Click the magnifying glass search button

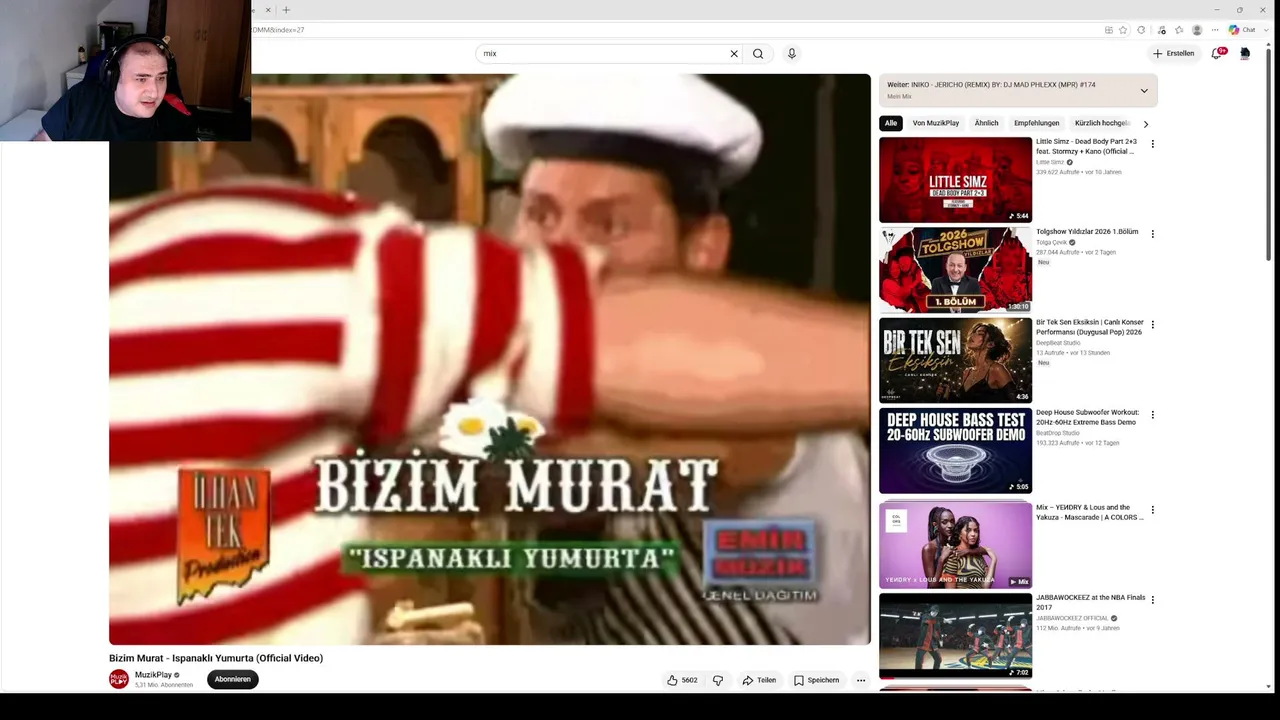[x=758, y=54]
